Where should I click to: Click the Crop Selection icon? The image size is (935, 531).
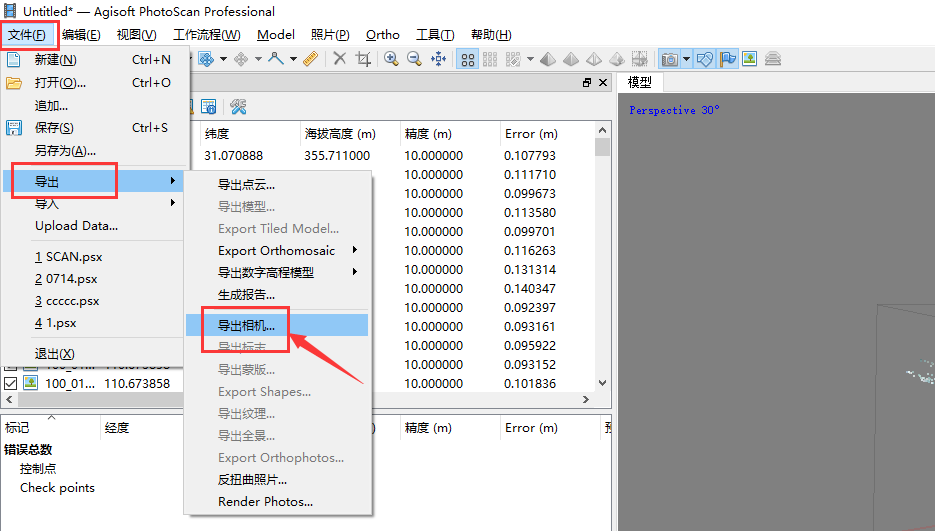tap(363, 59)
